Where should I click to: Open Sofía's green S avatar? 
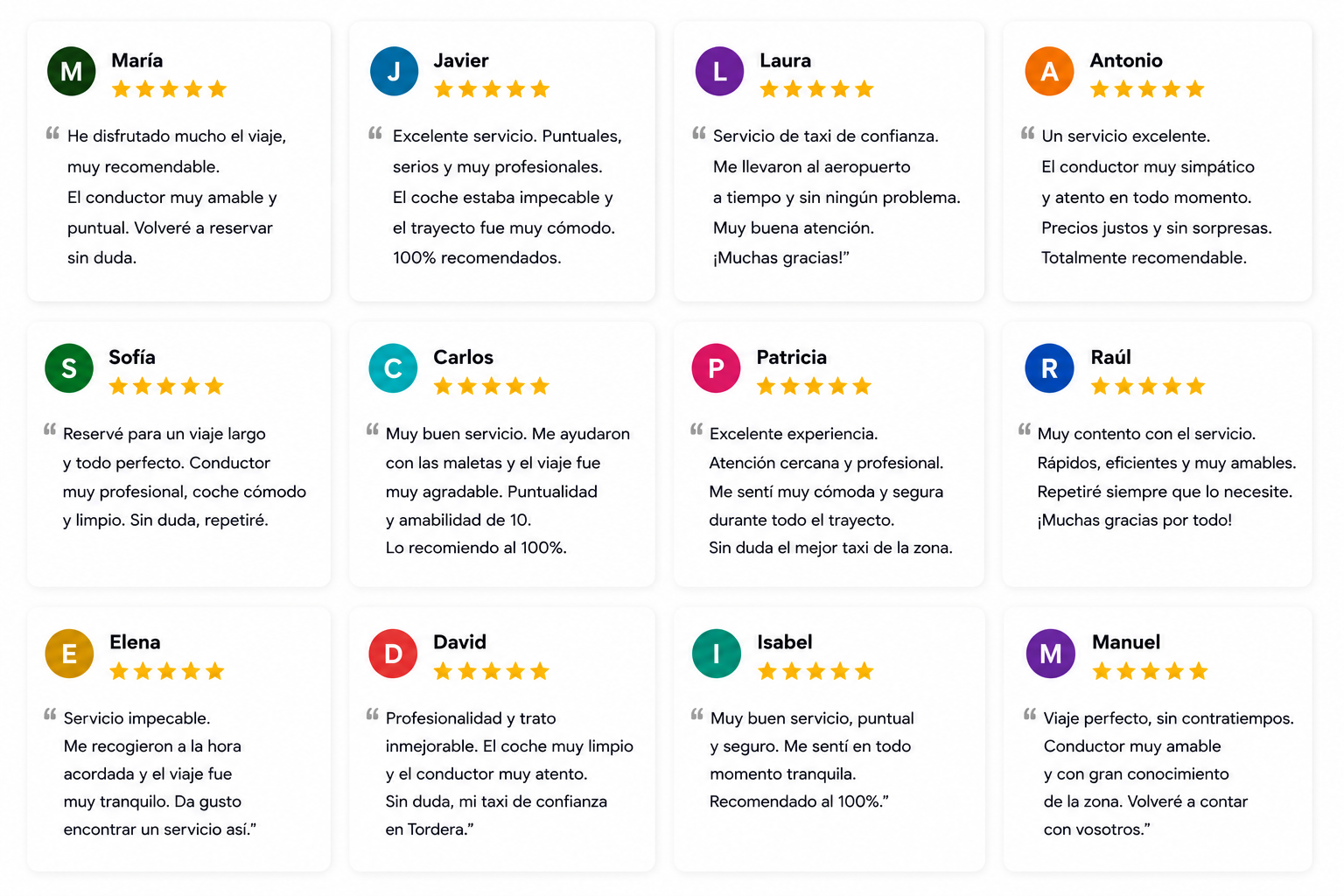[x=69, y=368]
